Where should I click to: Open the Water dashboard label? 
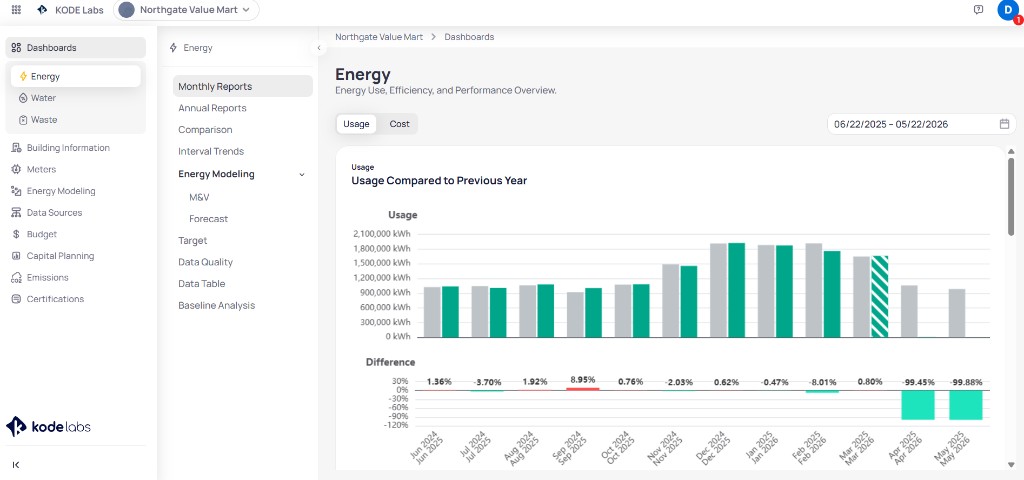coord(44,98)
